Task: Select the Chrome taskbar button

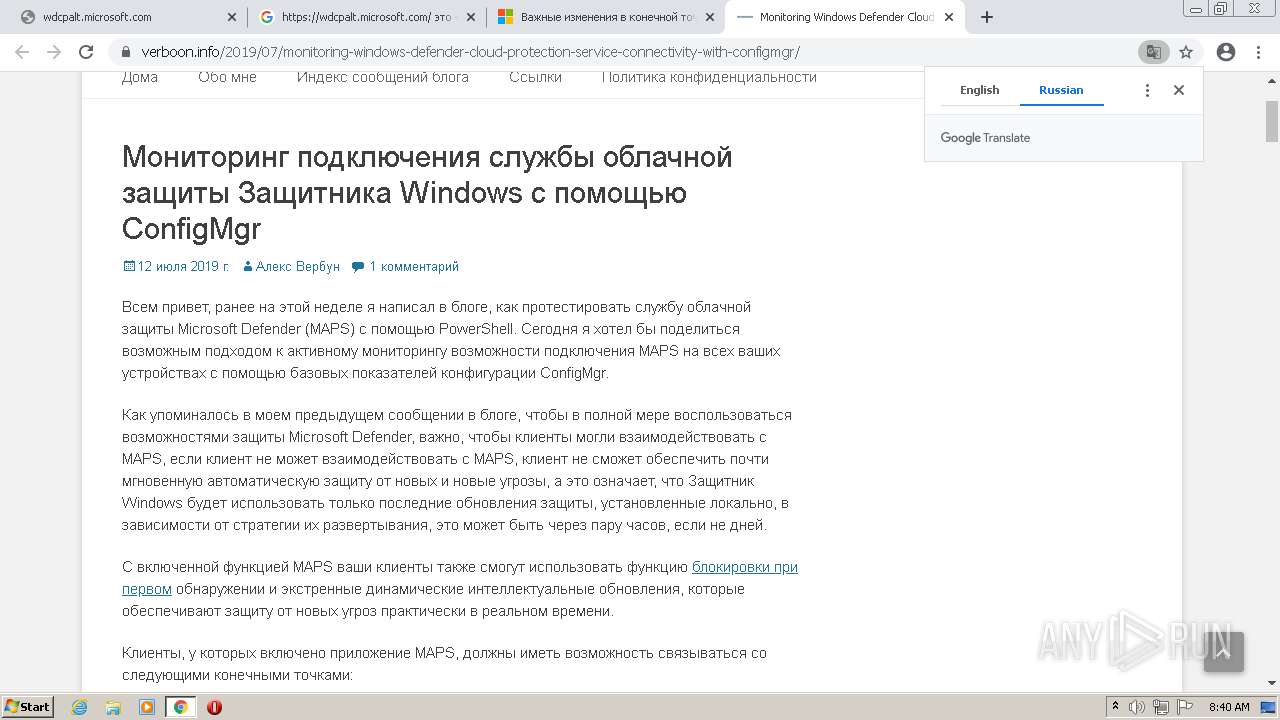Action: (180, 707)
